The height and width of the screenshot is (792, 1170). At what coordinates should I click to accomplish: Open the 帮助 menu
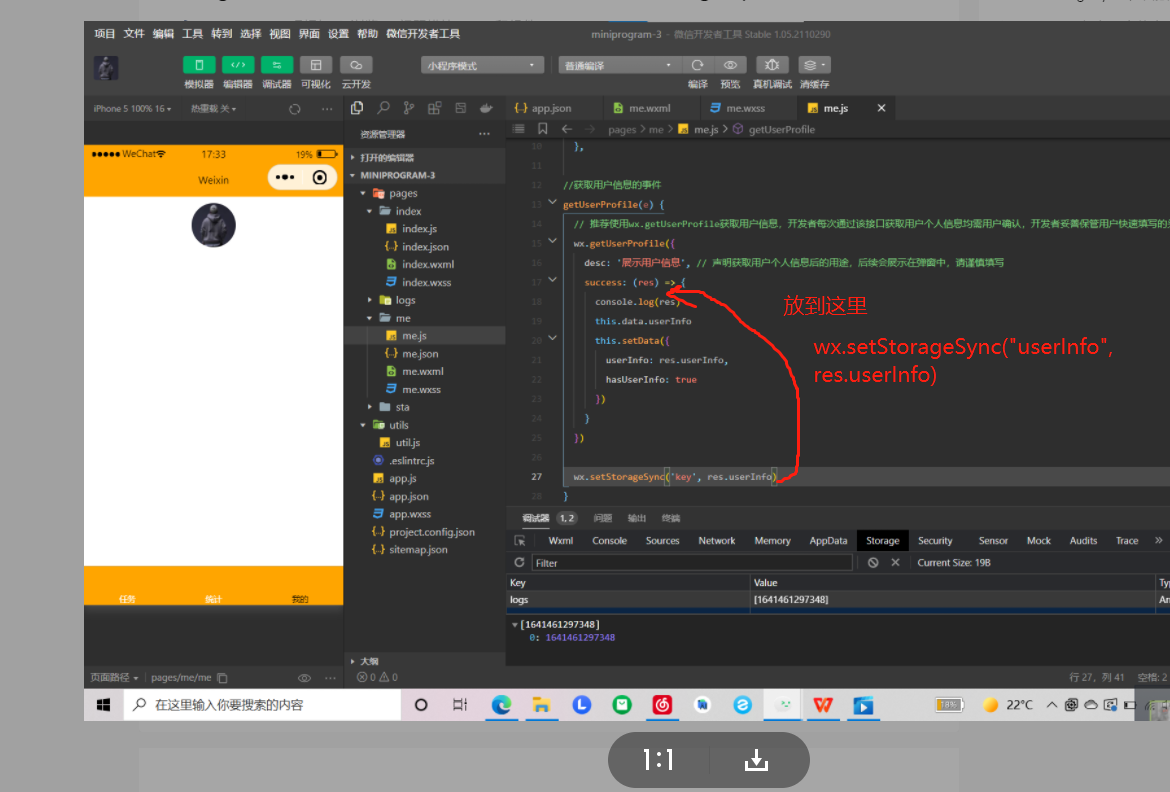click(x=367, y=34)
